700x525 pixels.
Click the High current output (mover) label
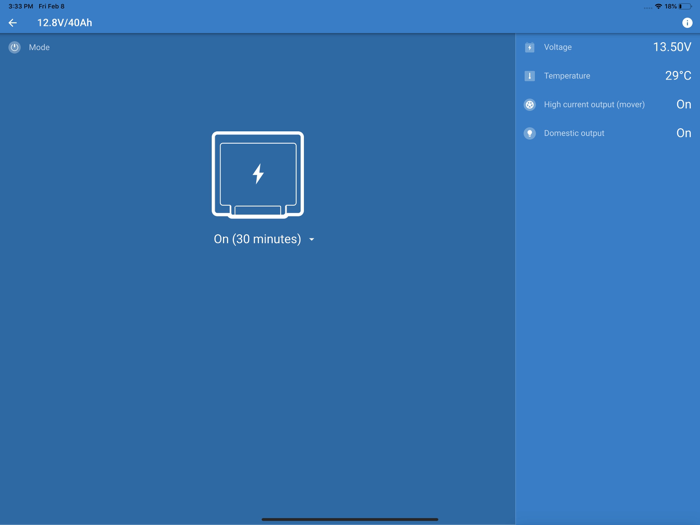click(x=594, y=104)
